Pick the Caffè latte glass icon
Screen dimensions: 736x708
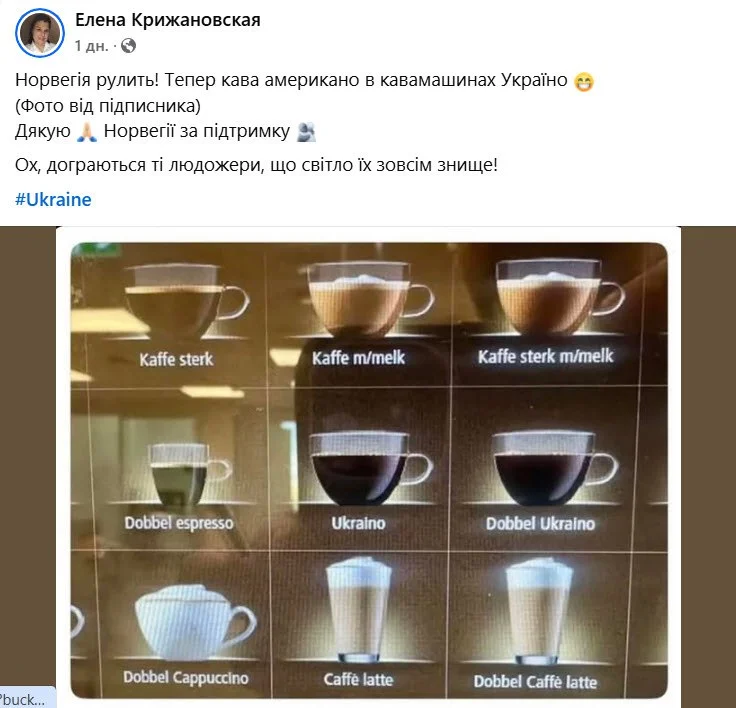pyautogui.click(x=359, y=610)
